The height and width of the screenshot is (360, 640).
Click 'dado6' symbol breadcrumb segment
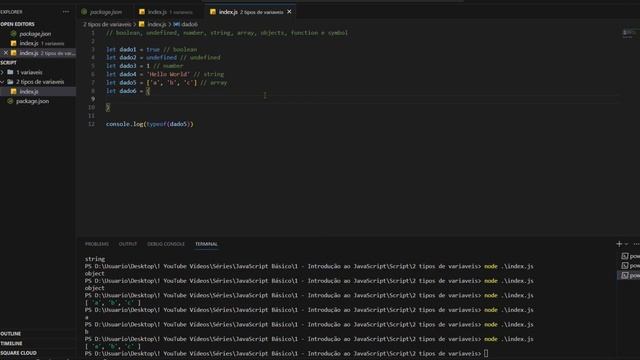point(190,24)
